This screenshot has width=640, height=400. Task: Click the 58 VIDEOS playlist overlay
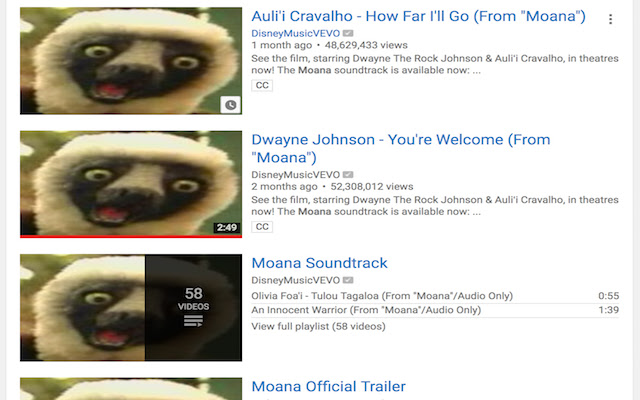[193, 307]
